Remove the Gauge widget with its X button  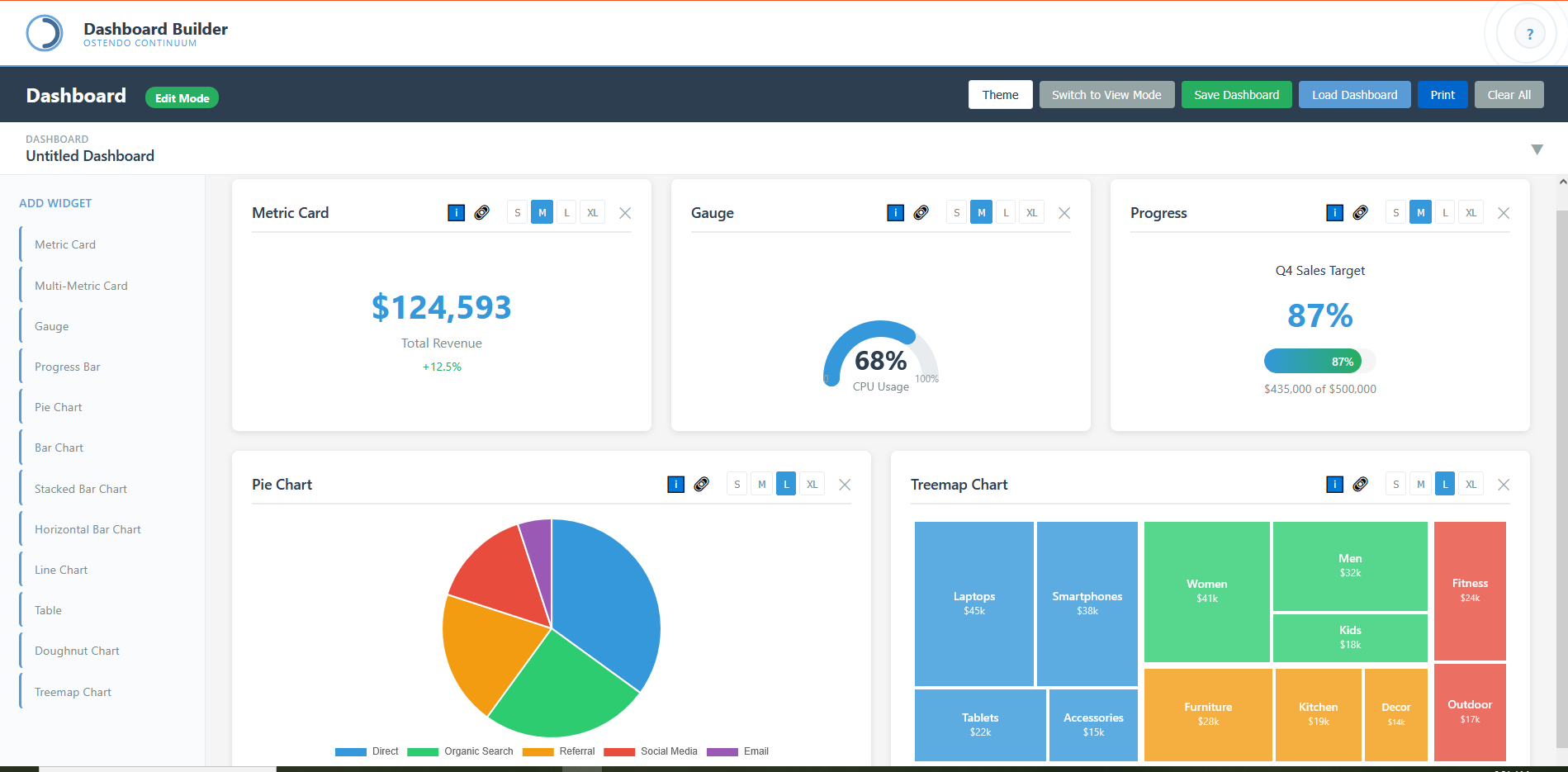[x=1064, y=212]
